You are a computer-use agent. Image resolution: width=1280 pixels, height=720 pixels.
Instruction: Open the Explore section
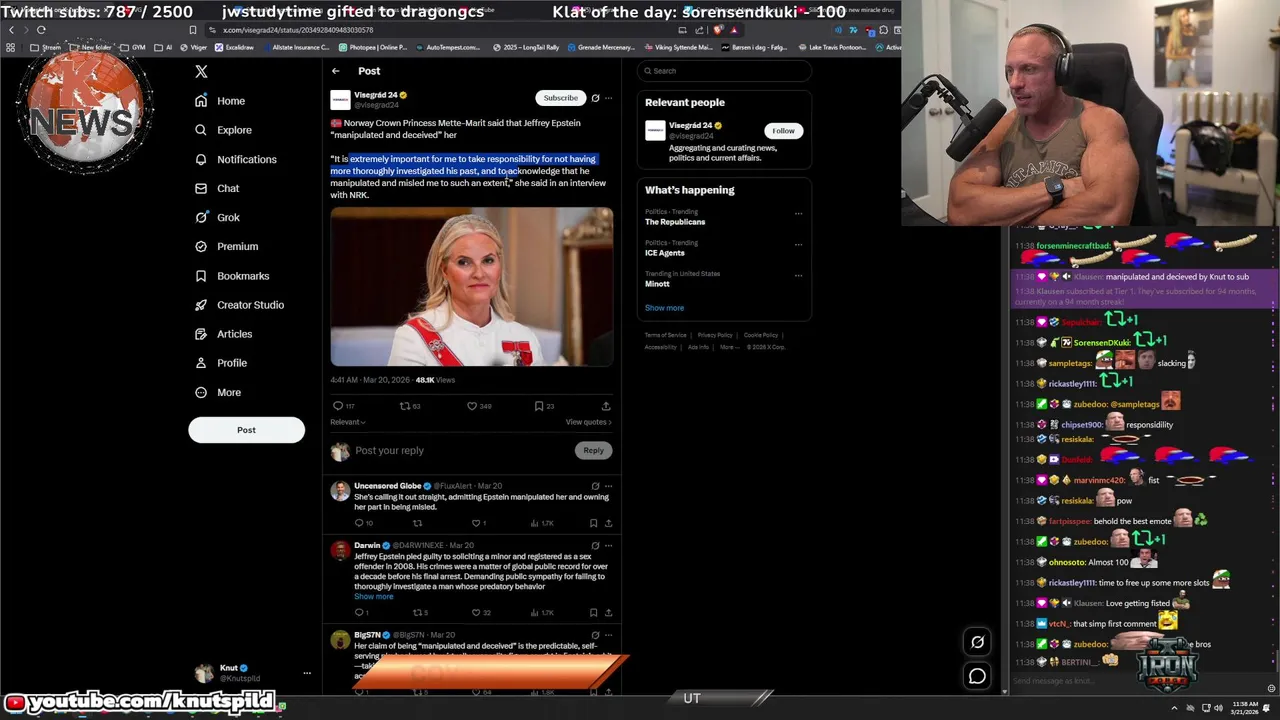coord(223,130)
